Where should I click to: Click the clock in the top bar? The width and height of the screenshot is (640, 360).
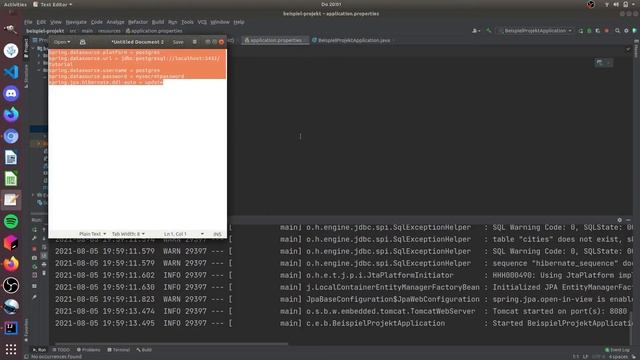click(x=331, y=4)
